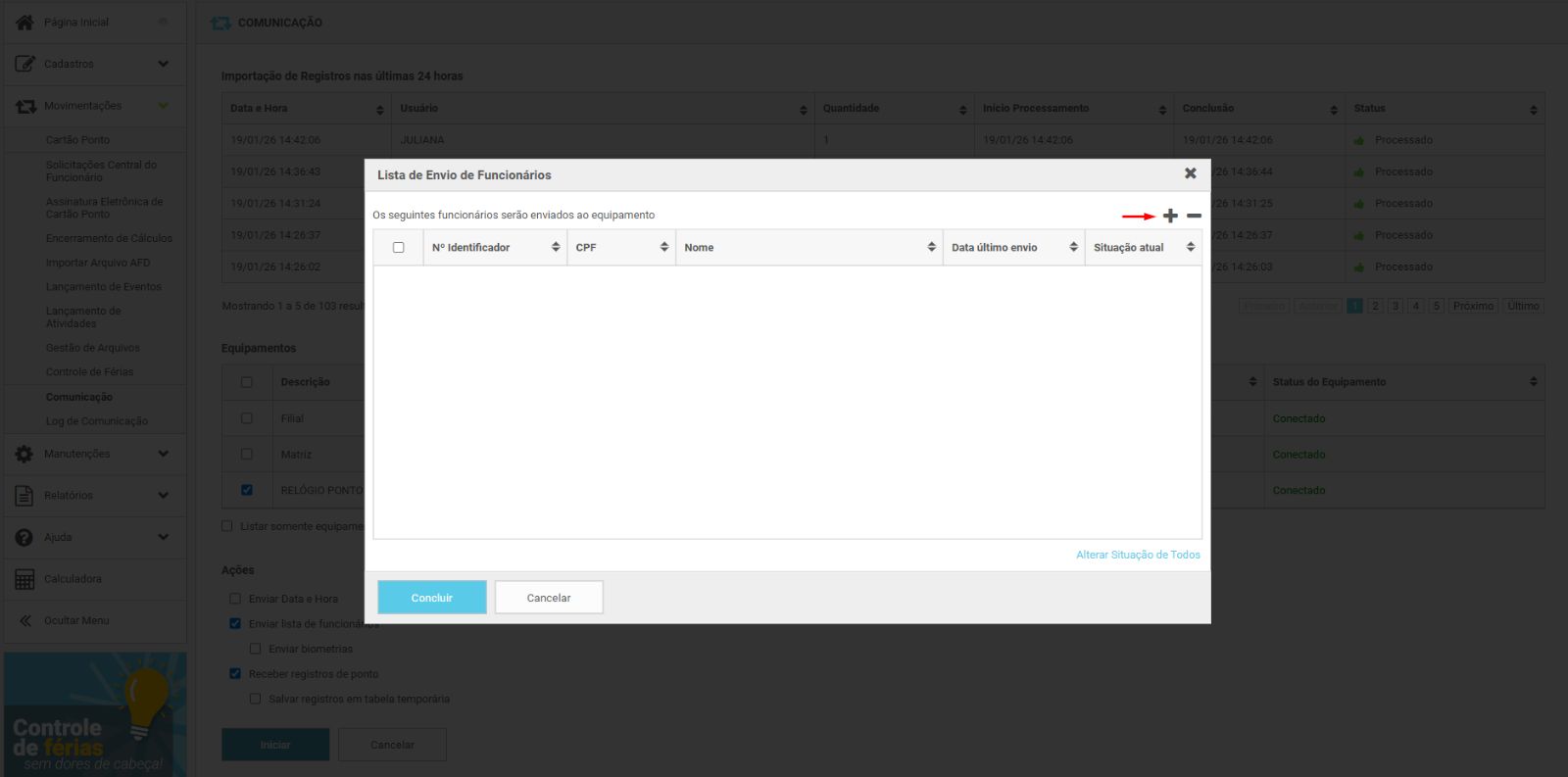Open Log de Comunicação menu item
Viewport: 1568px width, 777px height.
tap(96, 421)
